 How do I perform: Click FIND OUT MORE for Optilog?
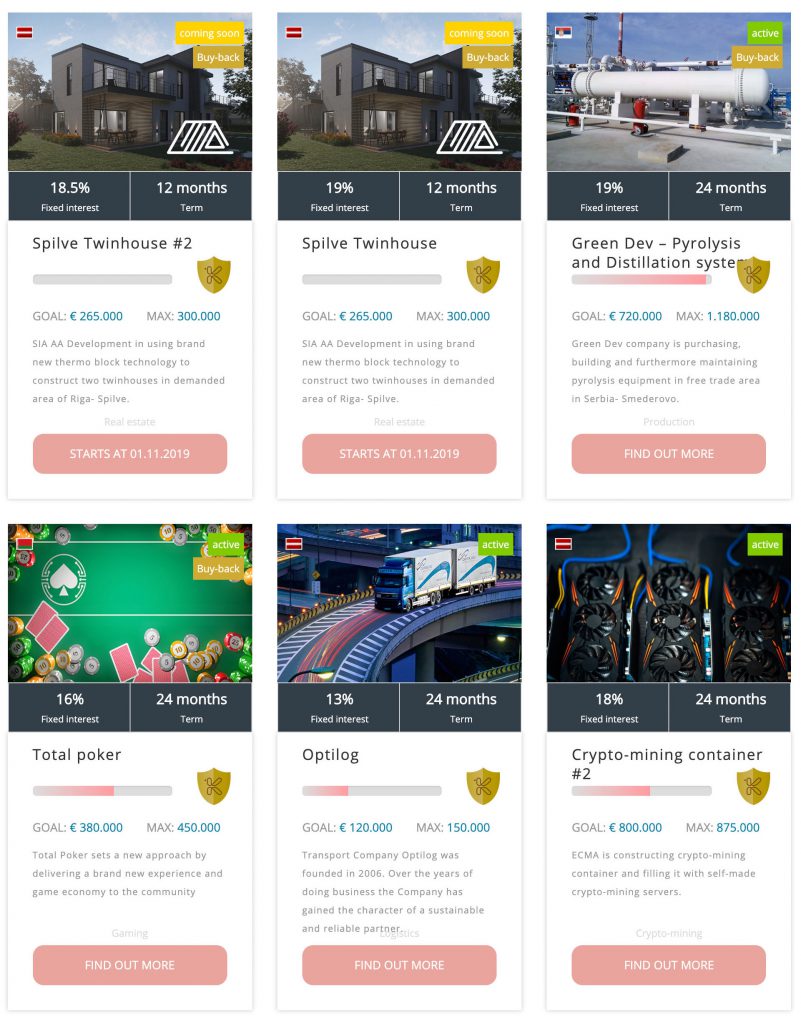pyautogui.click(x=399, y=965)
